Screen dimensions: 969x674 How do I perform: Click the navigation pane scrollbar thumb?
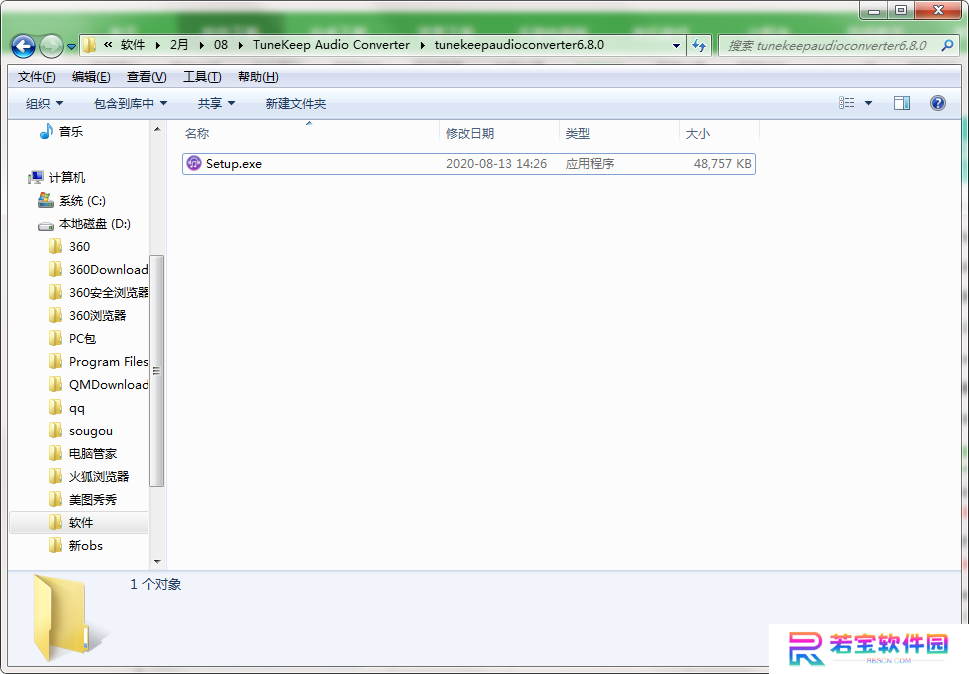tap(157, 371)
